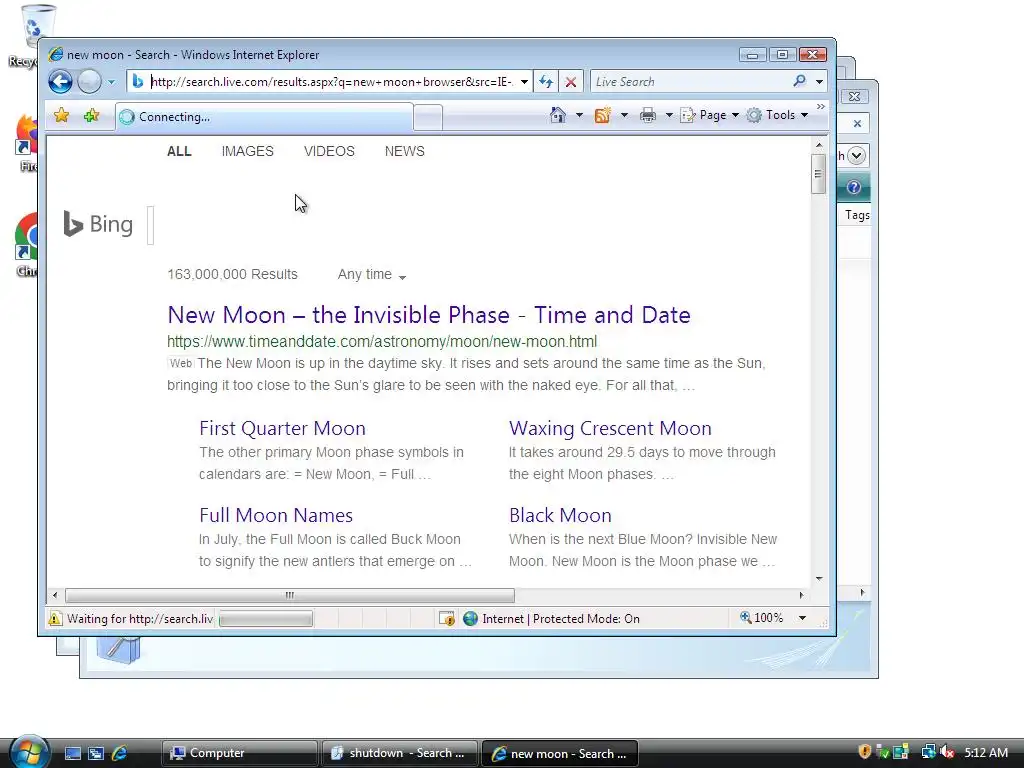Click Internet | Protected Mode: On text
The width and height of the screenshot is (1024, 768).
click(561, 618)
